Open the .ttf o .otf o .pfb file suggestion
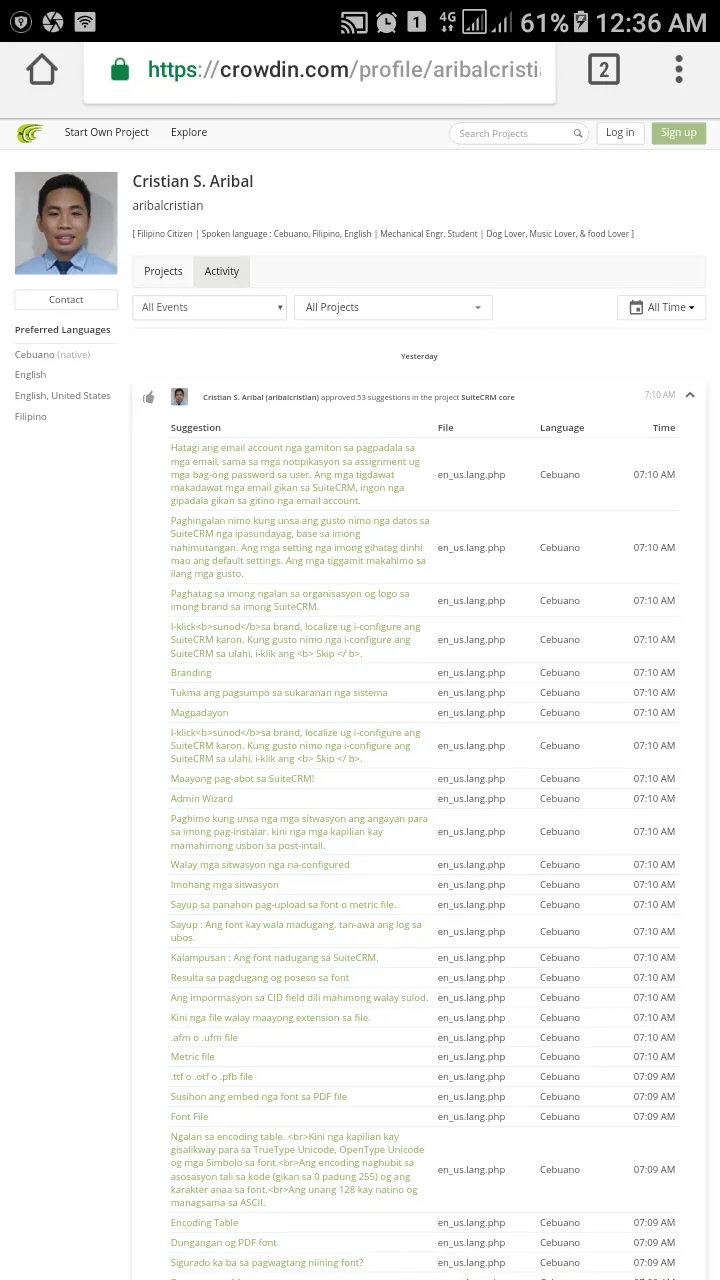Viewport: 720px width, 1280px height. (x=211, y=1076)
